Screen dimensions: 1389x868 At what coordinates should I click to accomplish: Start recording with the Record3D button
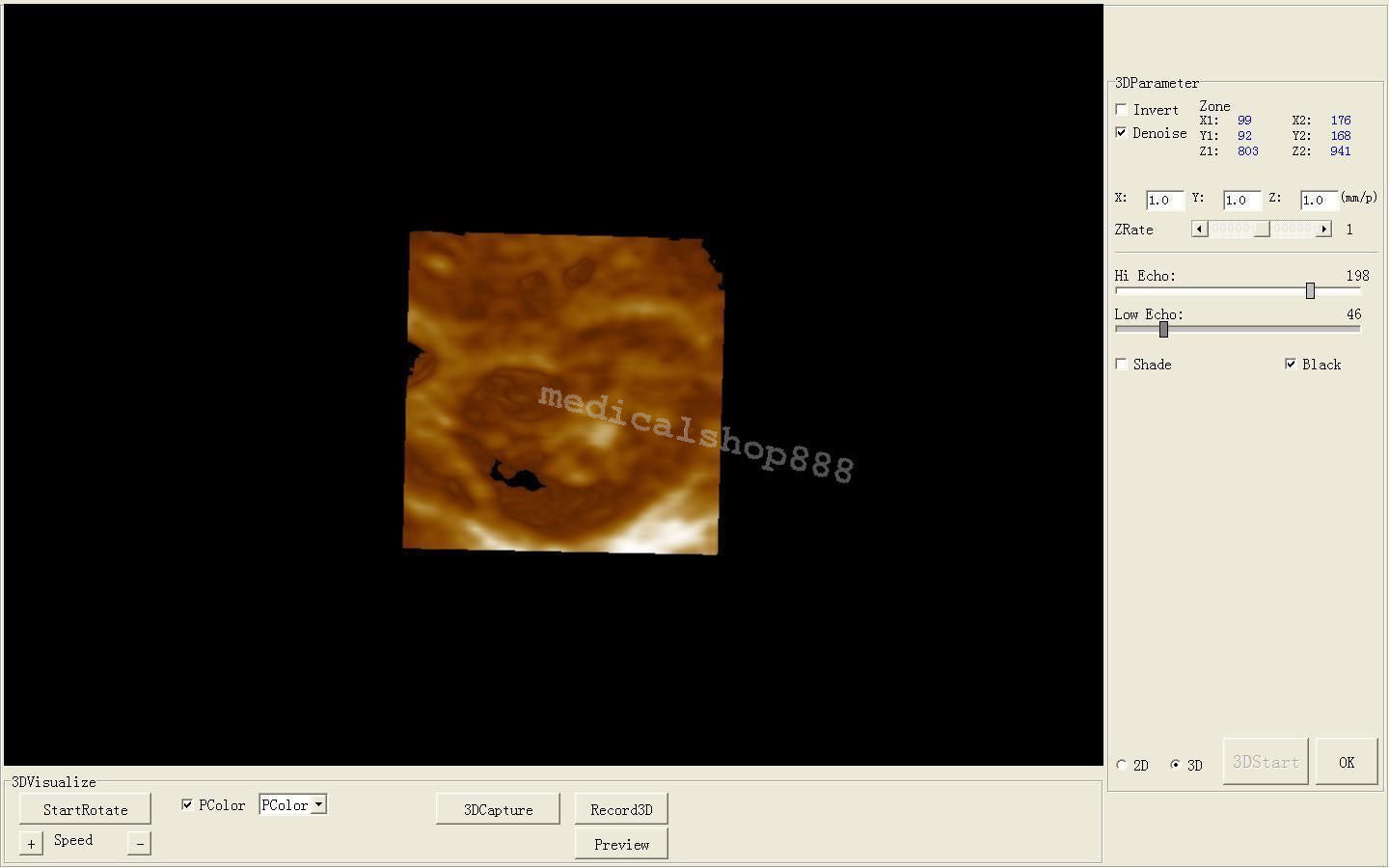620,809
